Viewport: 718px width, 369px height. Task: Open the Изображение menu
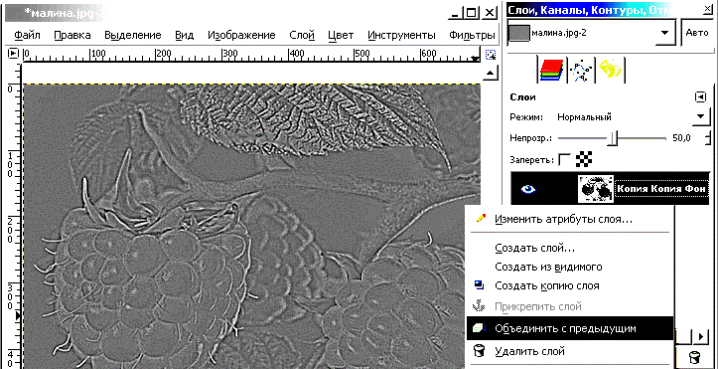pyautogui.click(x=242, y=35)
